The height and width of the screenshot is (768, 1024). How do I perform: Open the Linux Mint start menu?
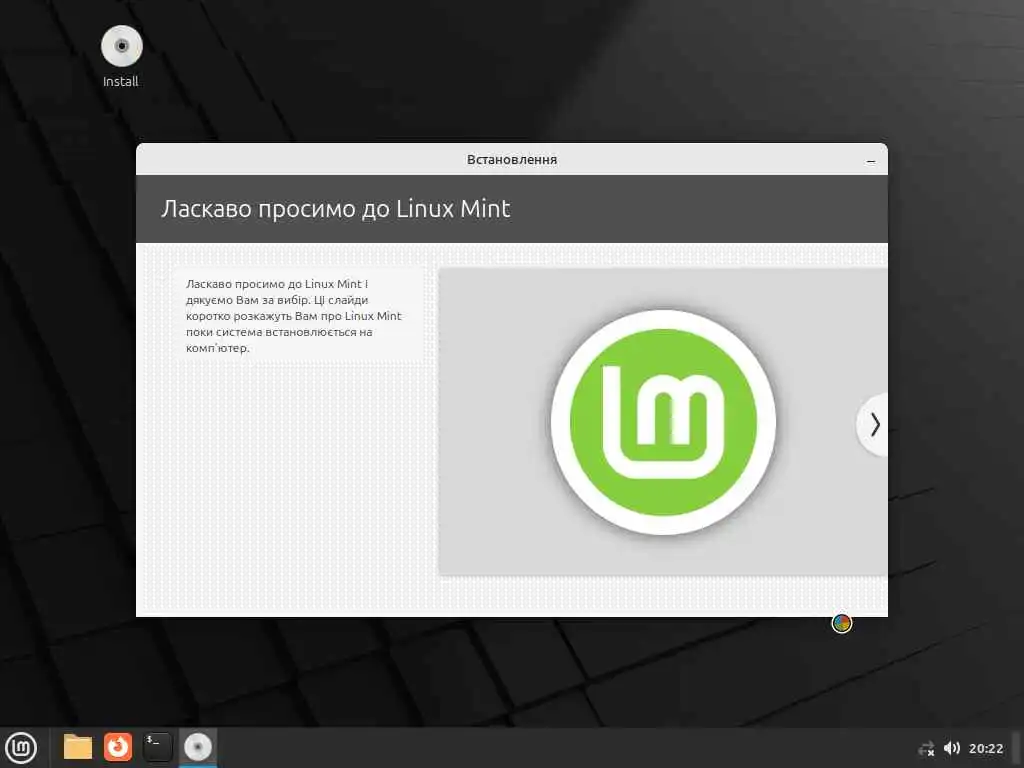click(21, 748)
